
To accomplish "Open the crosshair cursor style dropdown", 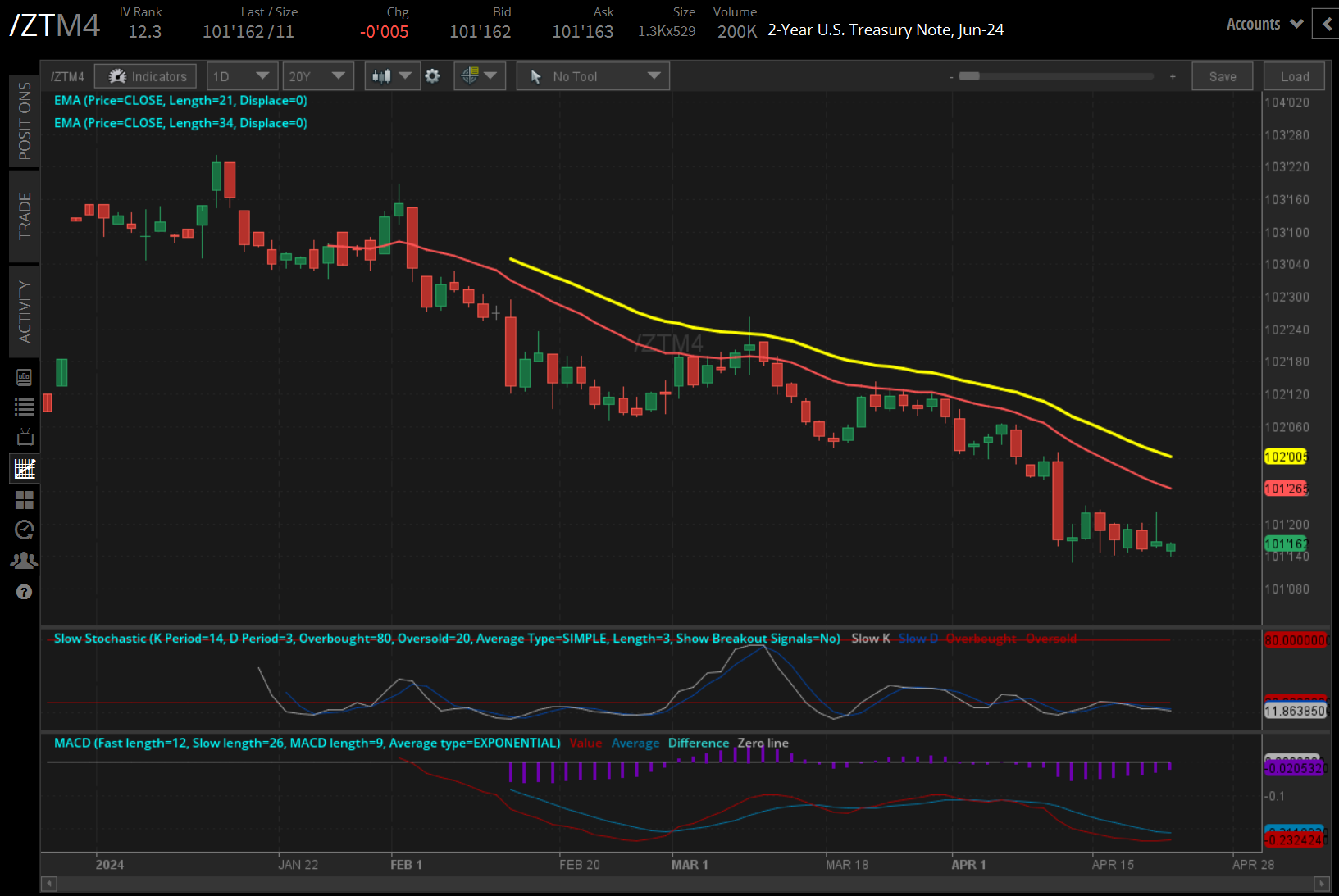I will 479,76.
